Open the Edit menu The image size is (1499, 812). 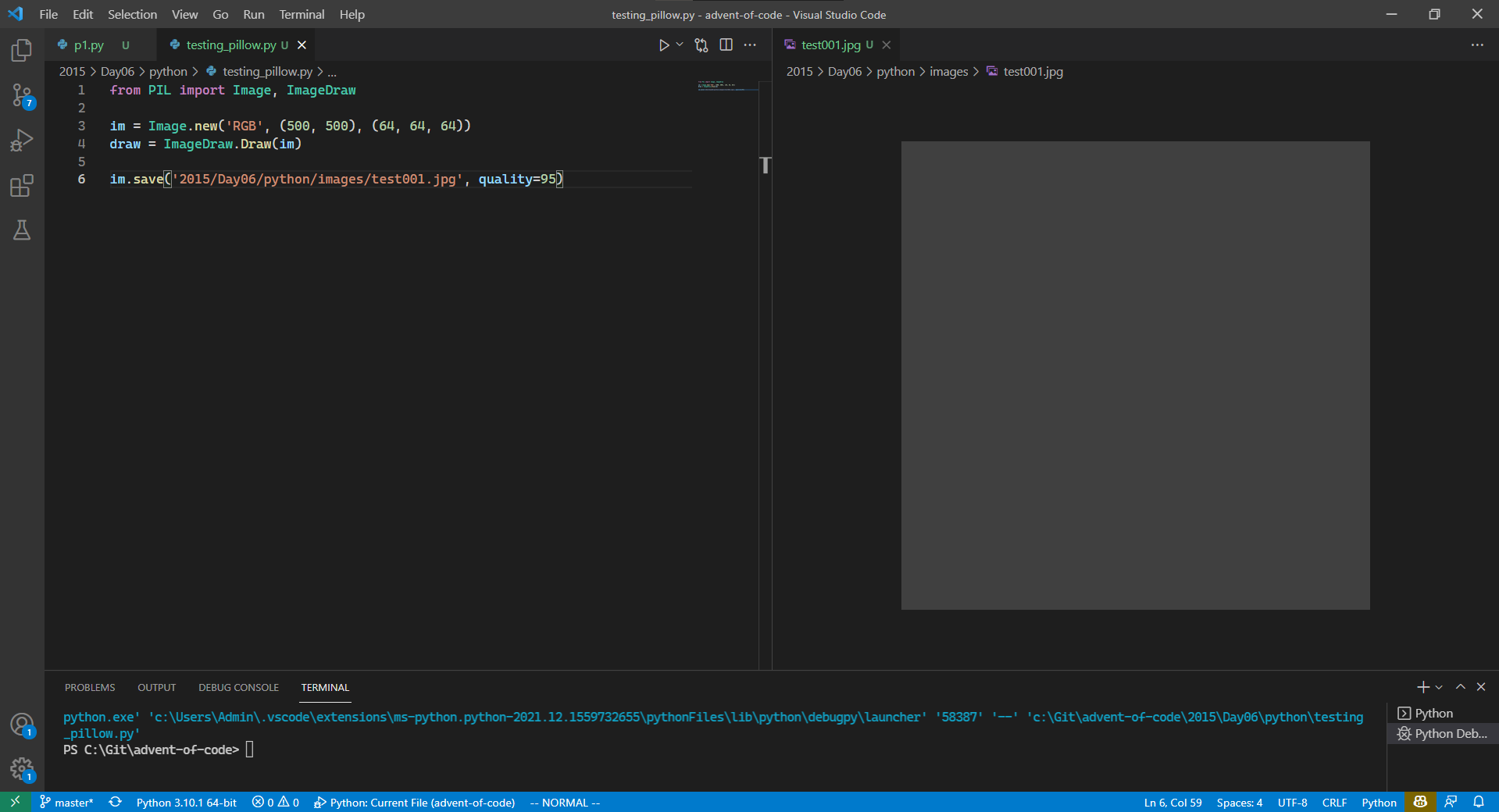pyautogui.click(x=83, y=14)
